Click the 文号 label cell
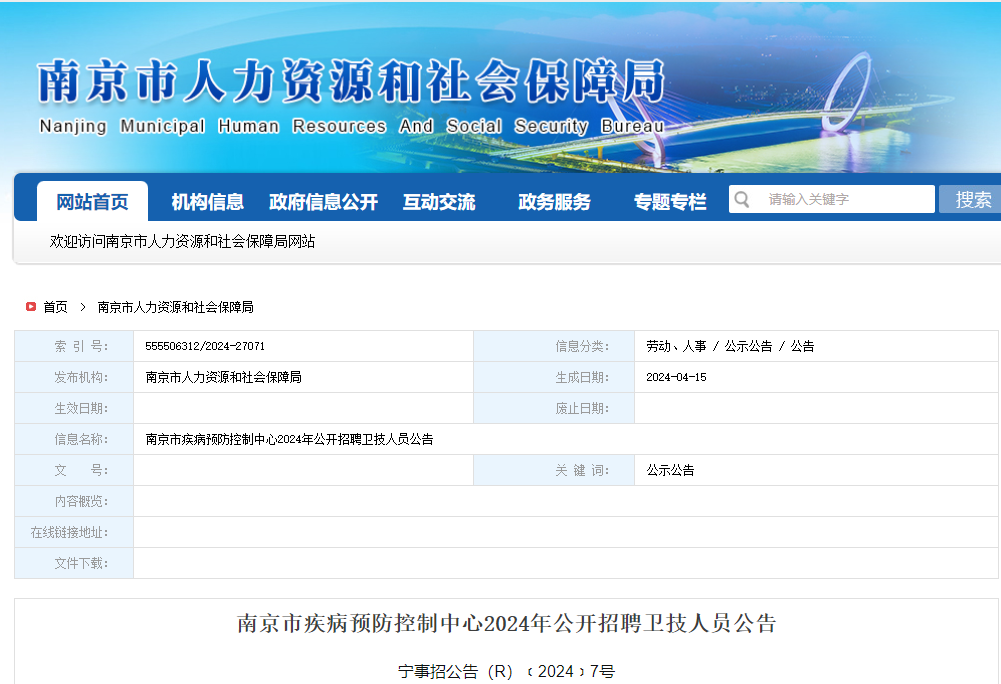The width and height of the screenshot is (1001, 684). 74,470
